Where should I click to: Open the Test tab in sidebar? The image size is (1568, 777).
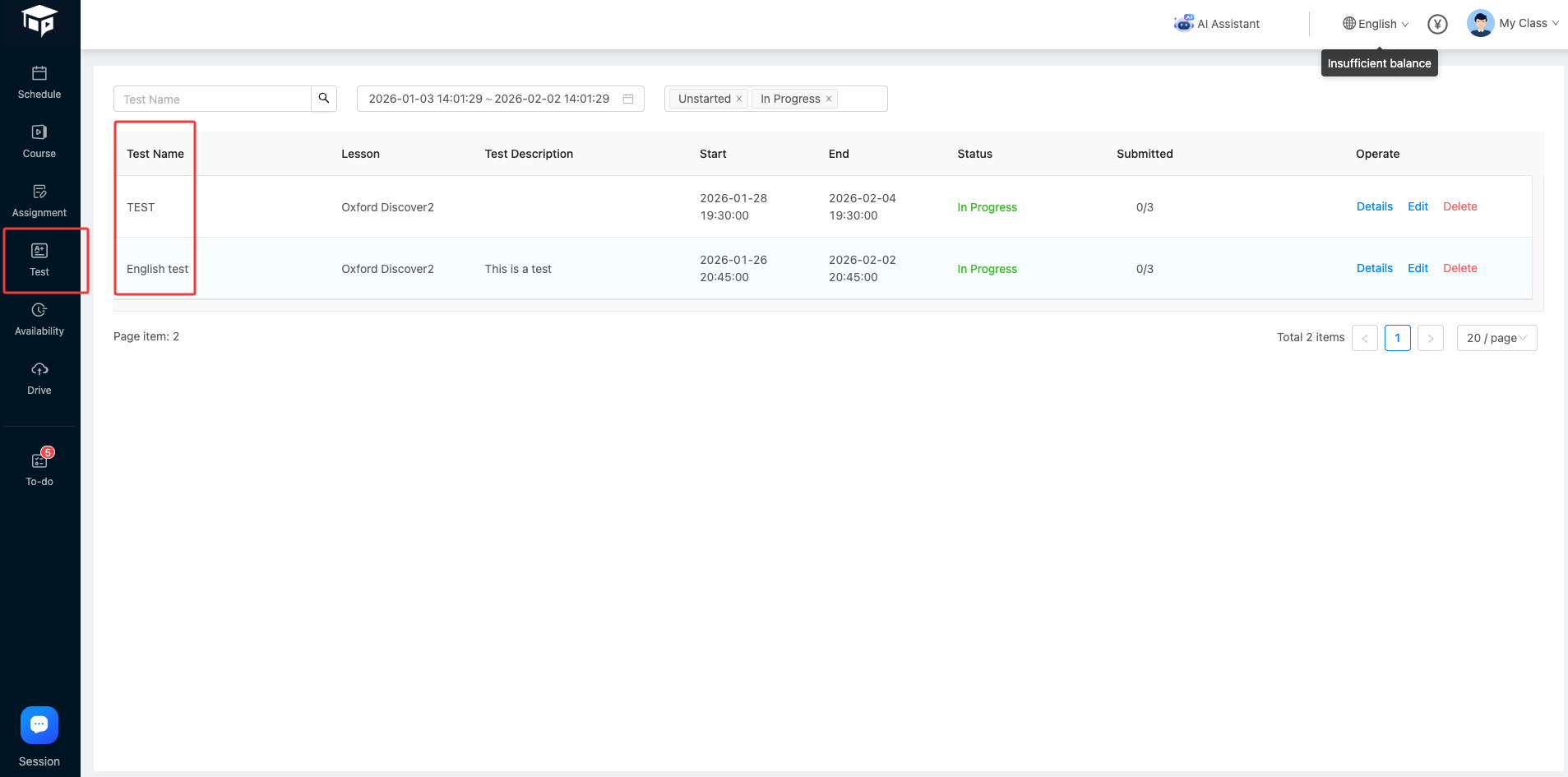39,260
